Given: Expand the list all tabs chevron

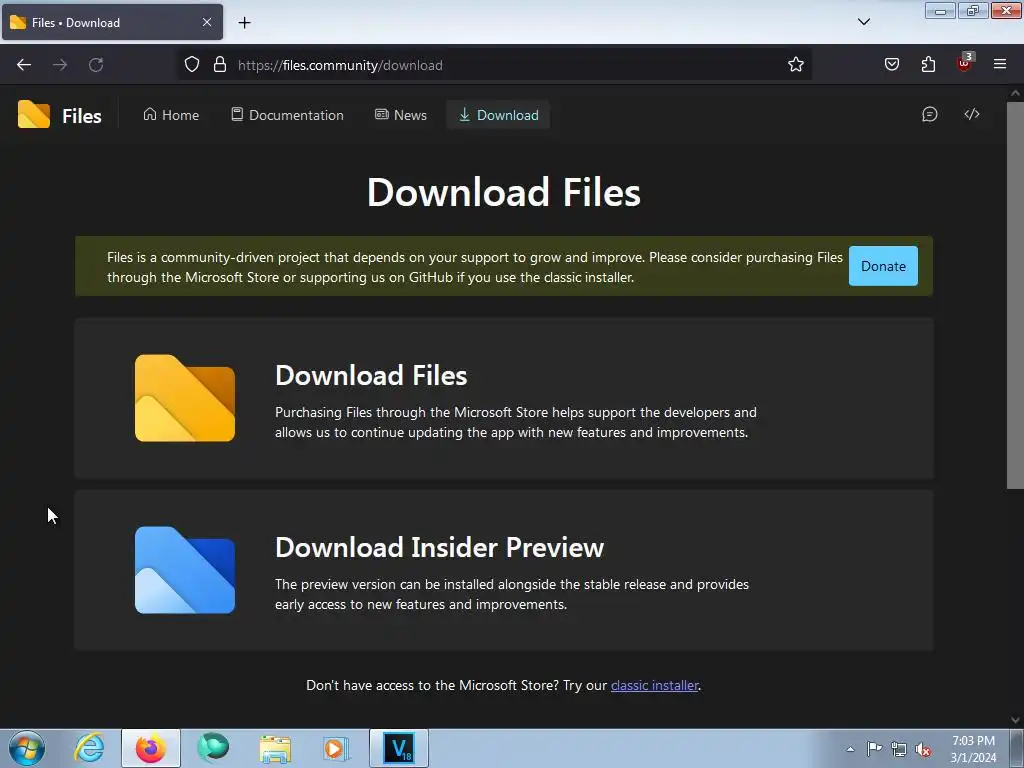Looking at the screenshot, I should 863,22.
